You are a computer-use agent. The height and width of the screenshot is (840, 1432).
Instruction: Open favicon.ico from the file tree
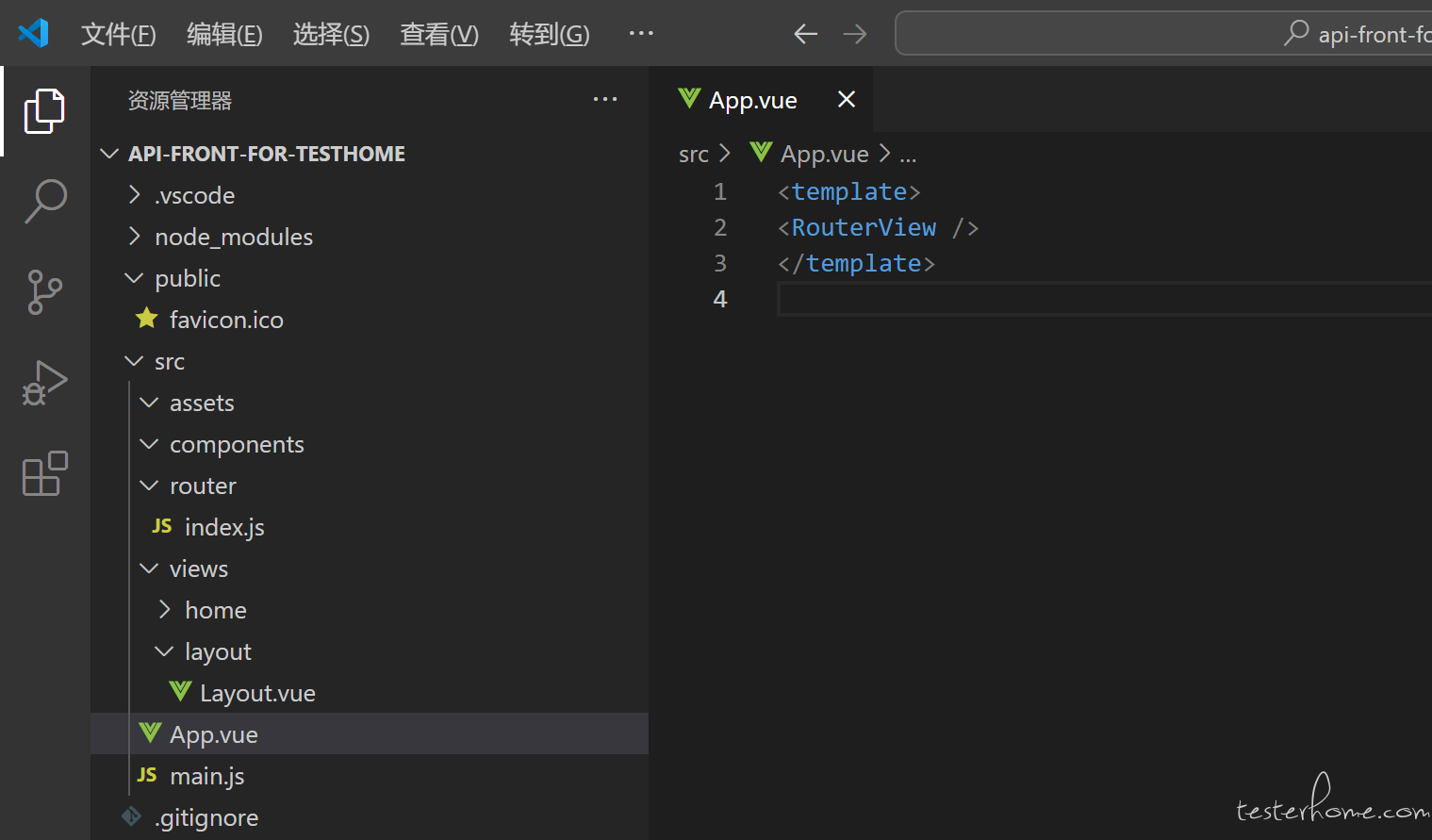point(226,320)
